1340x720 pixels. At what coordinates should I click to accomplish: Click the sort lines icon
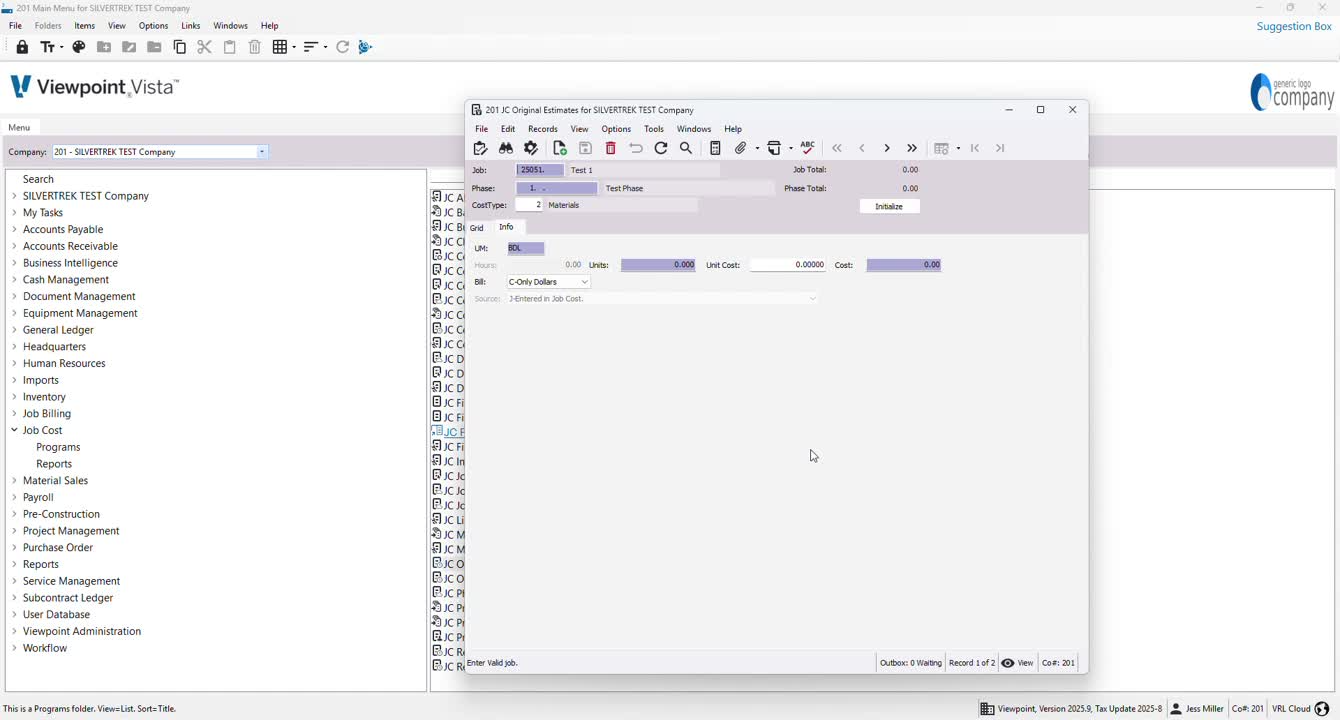(311, 47)
